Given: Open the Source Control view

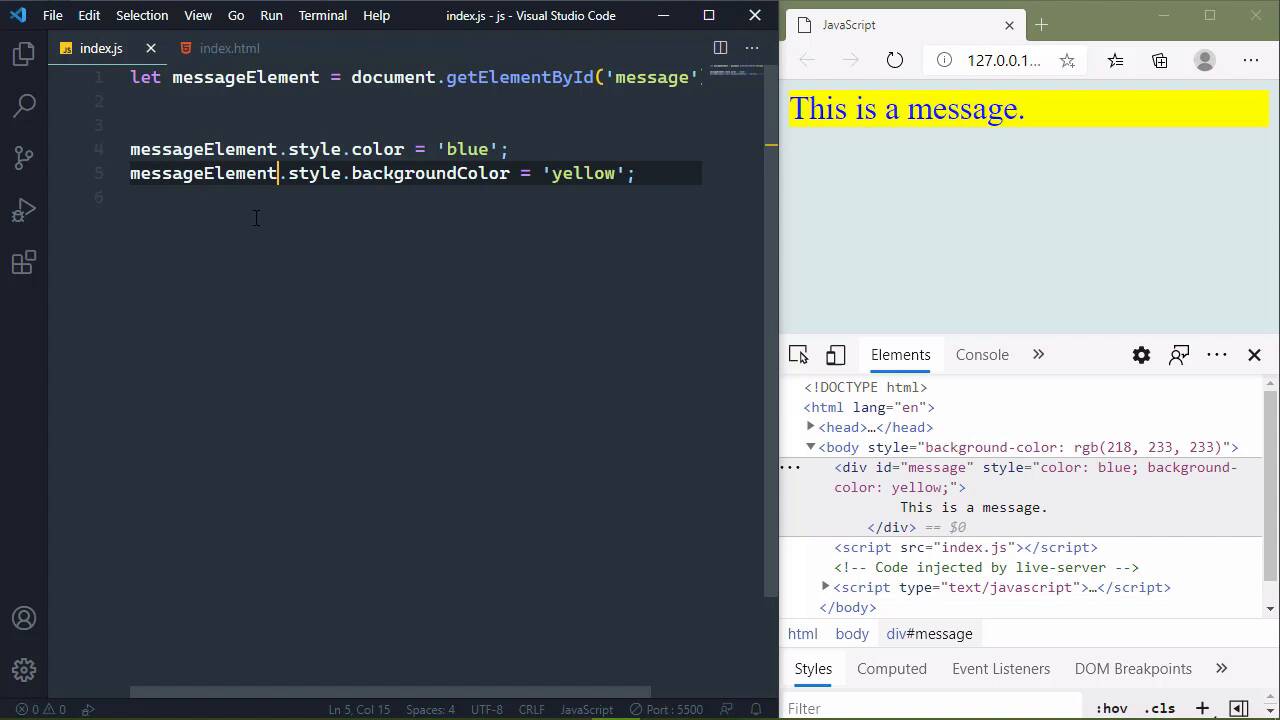Looking at the screenshot, I should point(24,158).
